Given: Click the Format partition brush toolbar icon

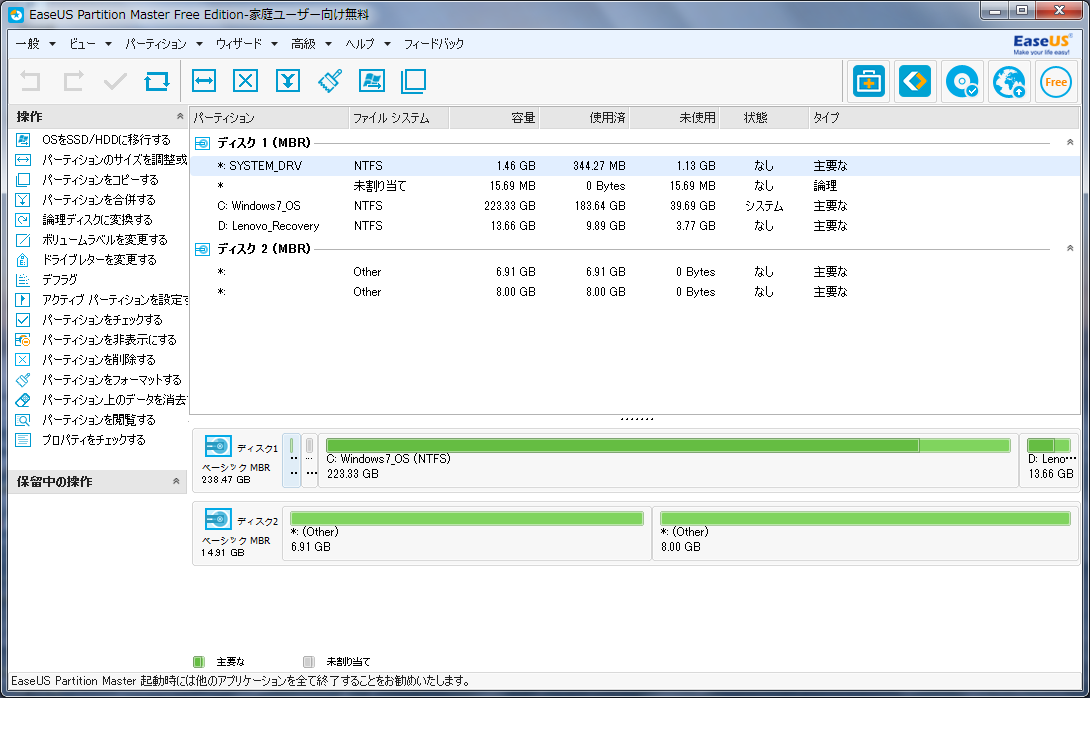Looking at the screenshot, I should (330, 81).
